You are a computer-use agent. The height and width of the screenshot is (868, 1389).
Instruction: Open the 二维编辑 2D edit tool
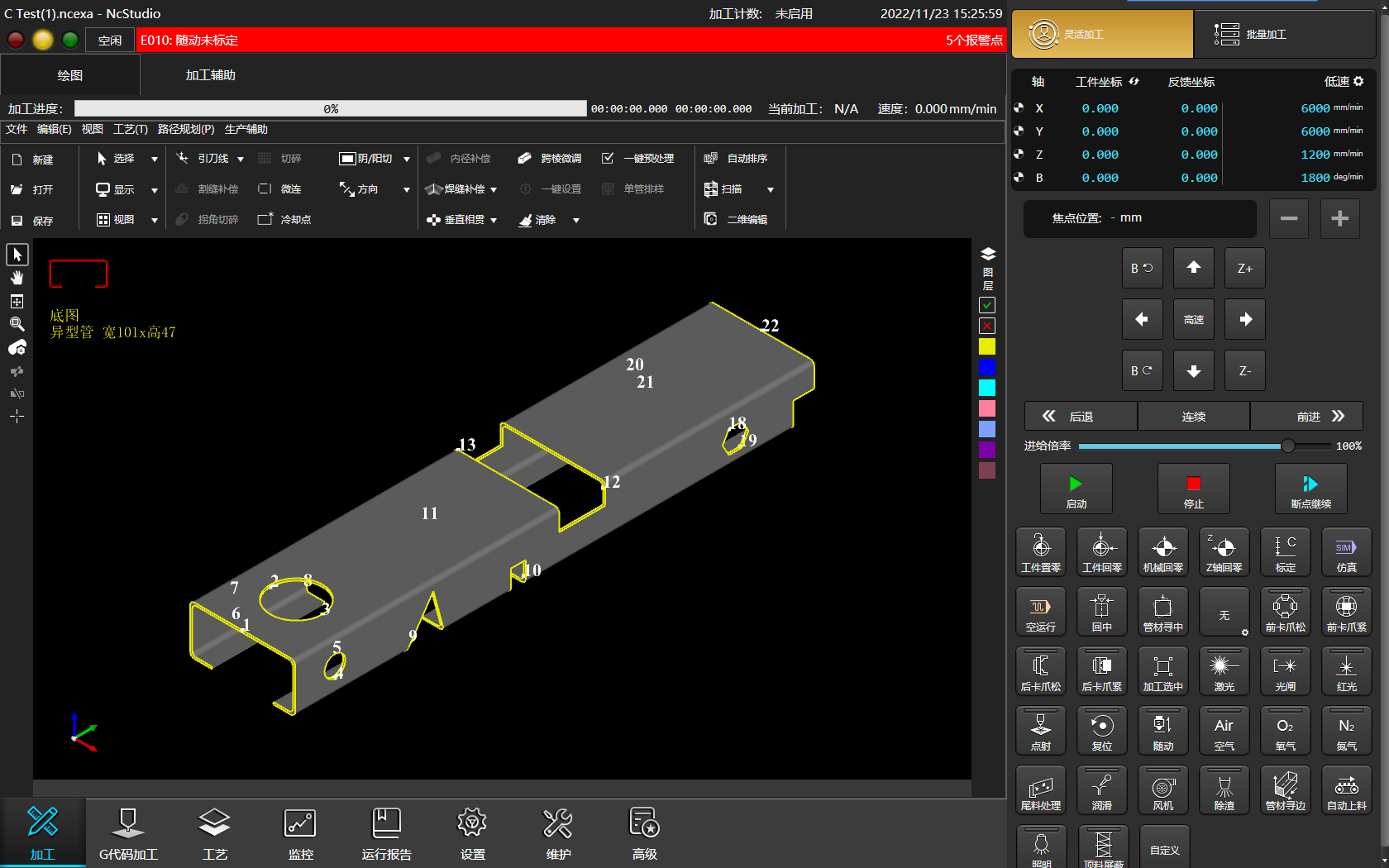click(737, 219)
